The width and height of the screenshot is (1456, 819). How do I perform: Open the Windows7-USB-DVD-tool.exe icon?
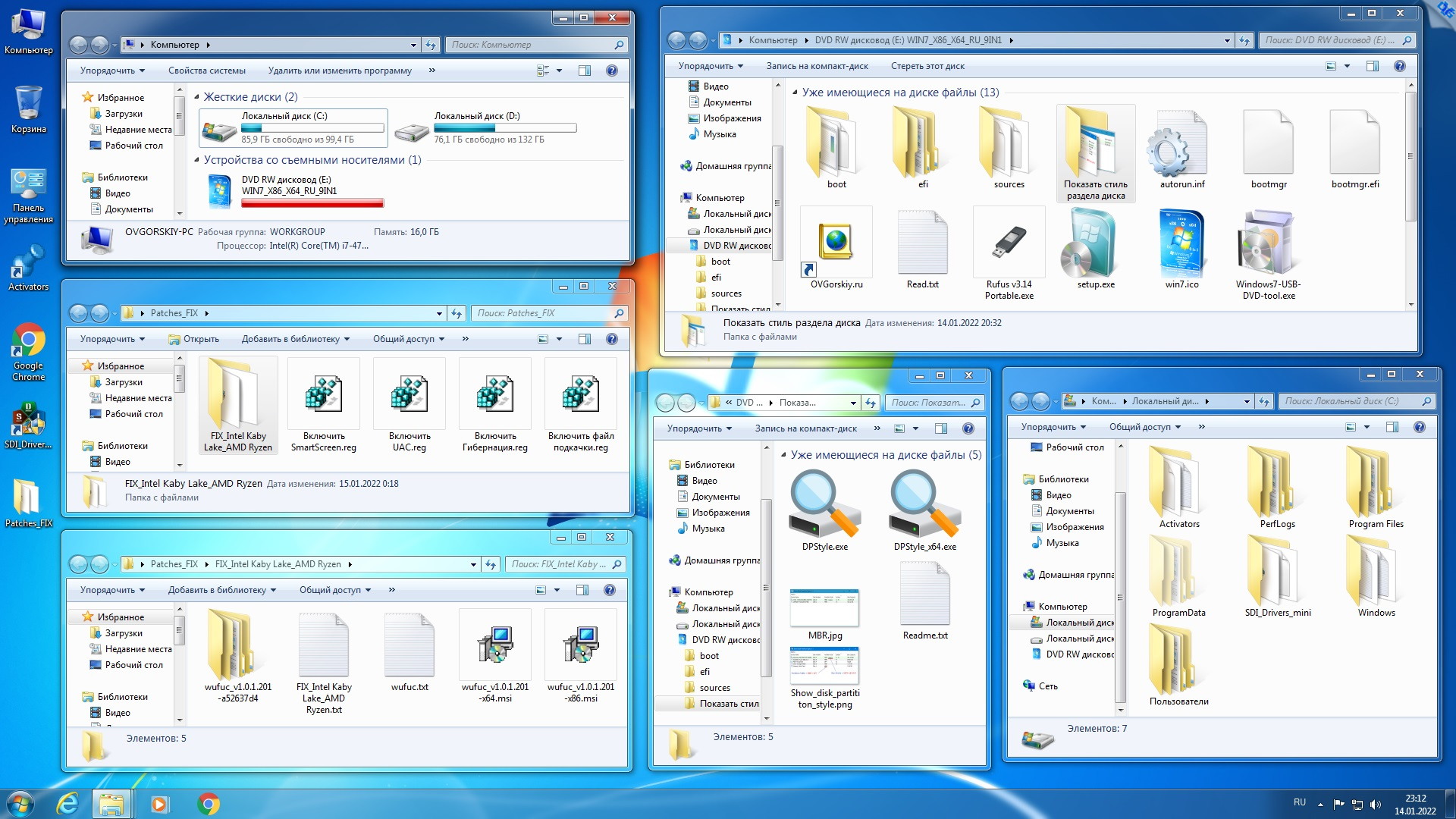click(x=1268, y=244)
